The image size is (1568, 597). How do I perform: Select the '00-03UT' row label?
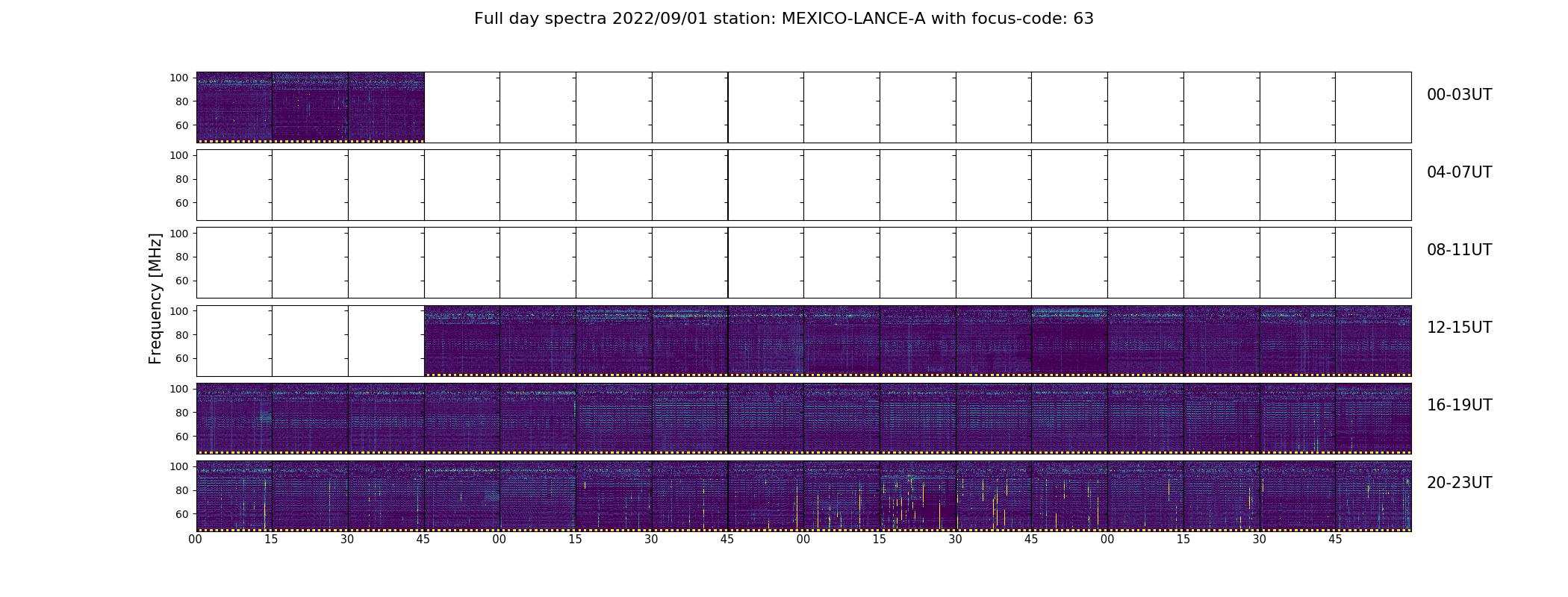[1459, 95]
